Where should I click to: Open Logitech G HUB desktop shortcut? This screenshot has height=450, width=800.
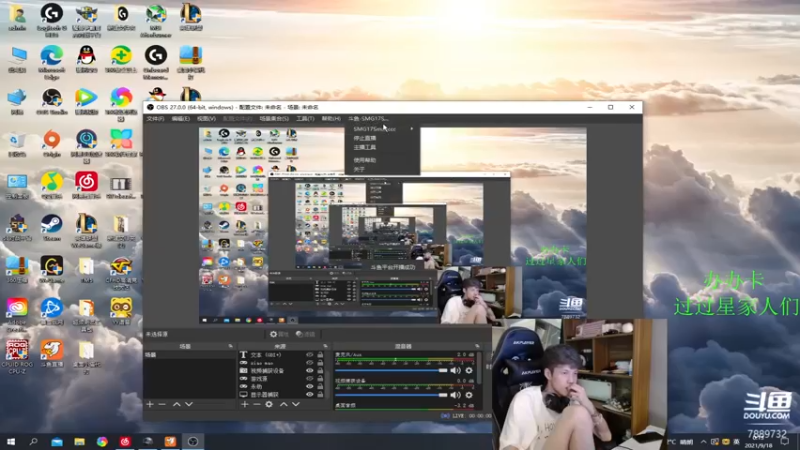[52, 20]
